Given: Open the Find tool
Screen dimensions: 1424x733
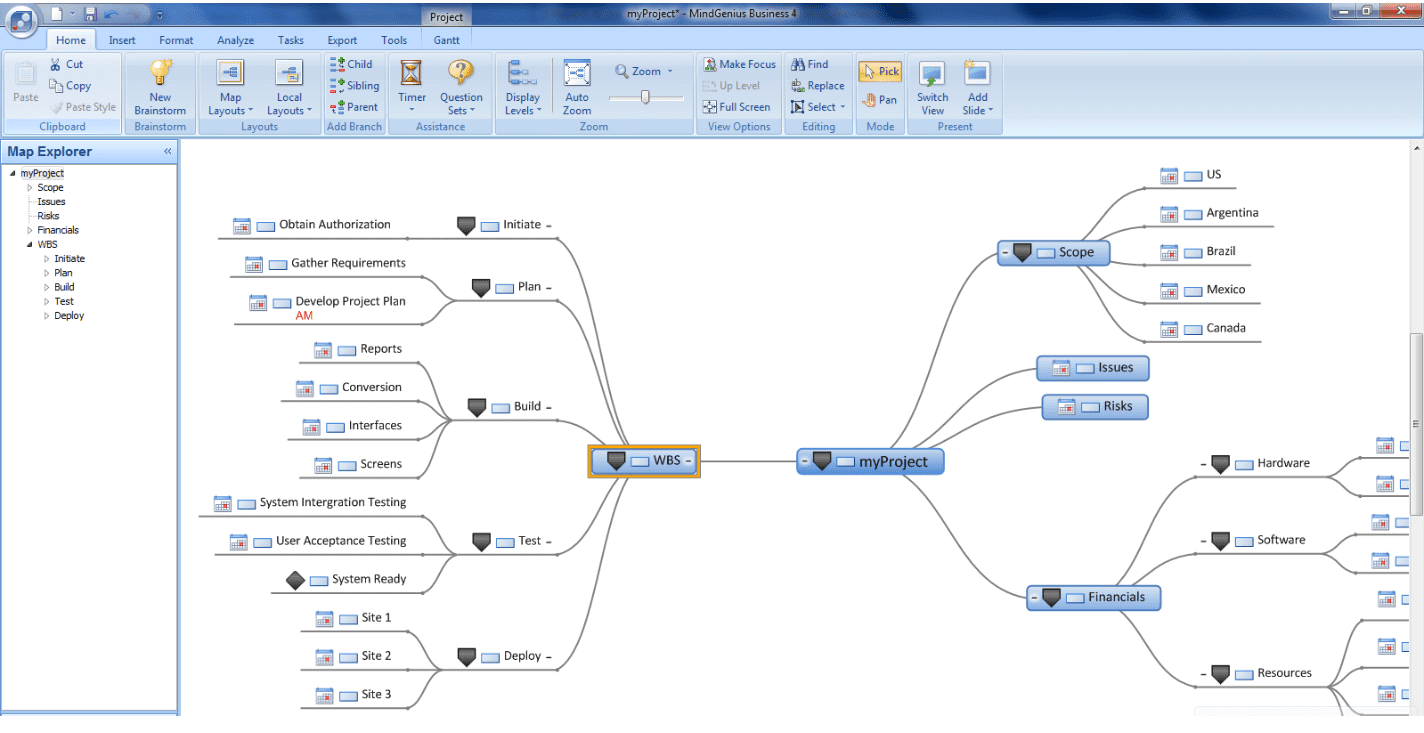Looking at the screenshot, I should point(809,64).
